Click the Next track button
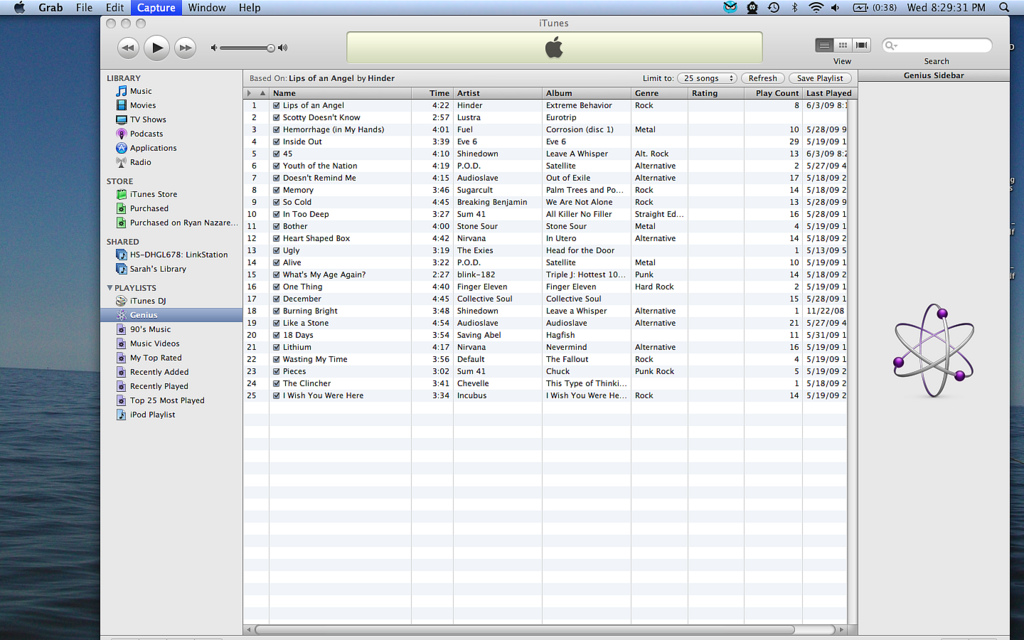1024x640 pixels. pos(185,48)
